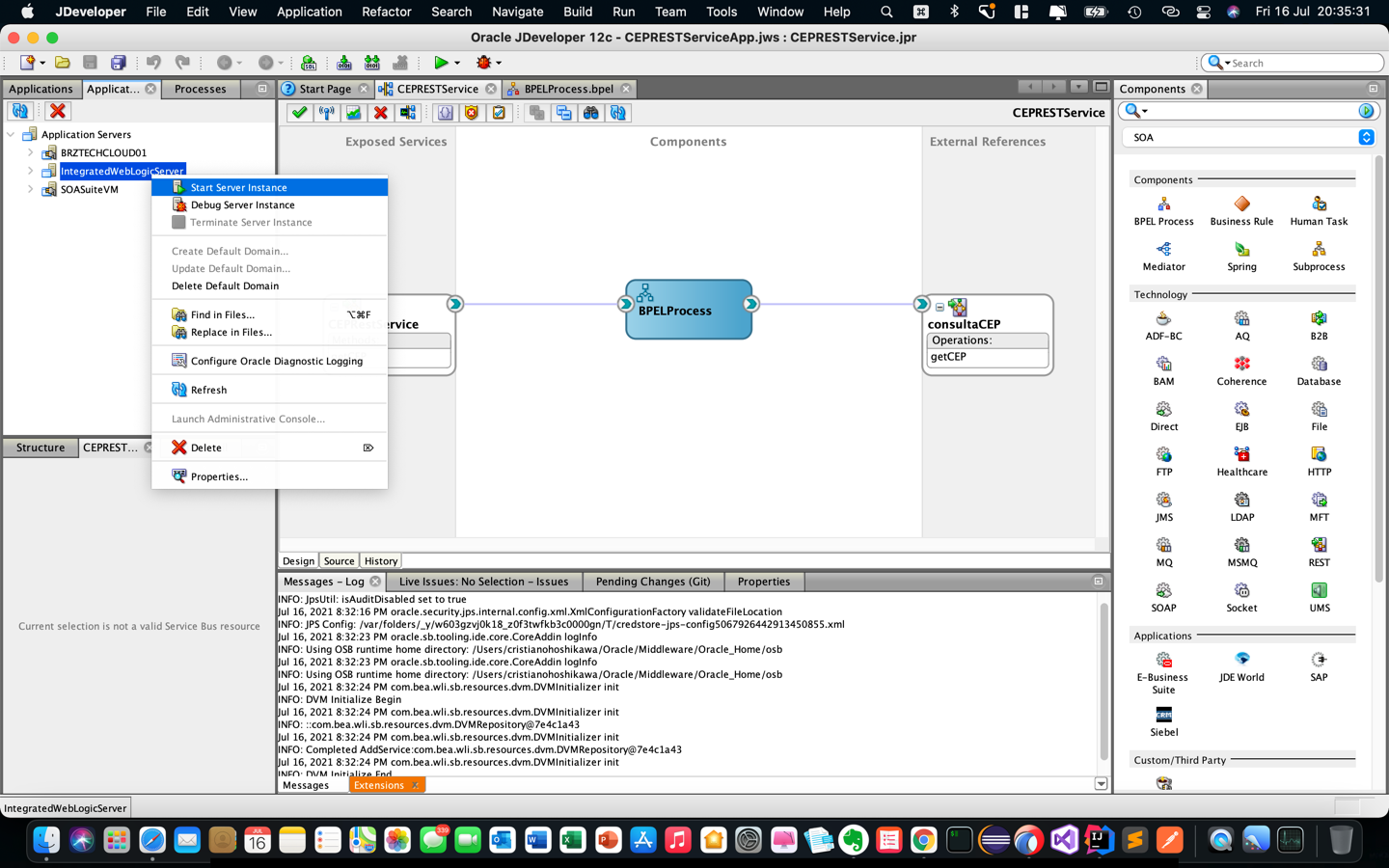Select the FTP adapter

1163,454
